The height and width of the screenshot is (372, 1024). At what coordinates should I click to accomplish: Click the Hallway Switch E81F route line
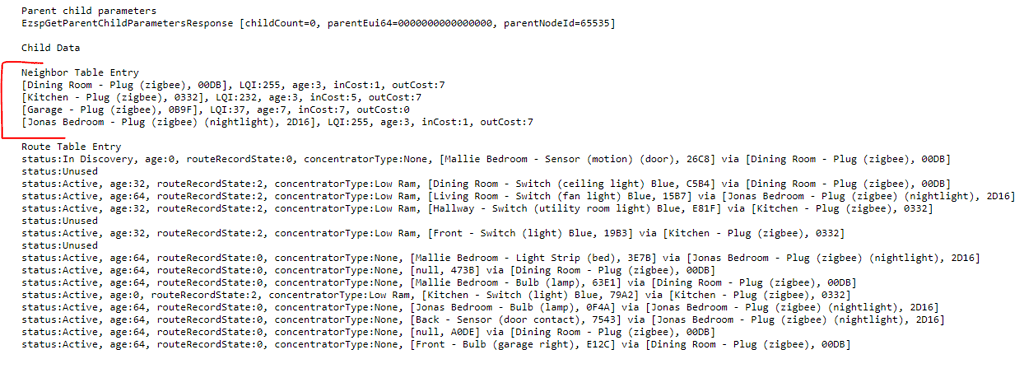pos(477,208)
